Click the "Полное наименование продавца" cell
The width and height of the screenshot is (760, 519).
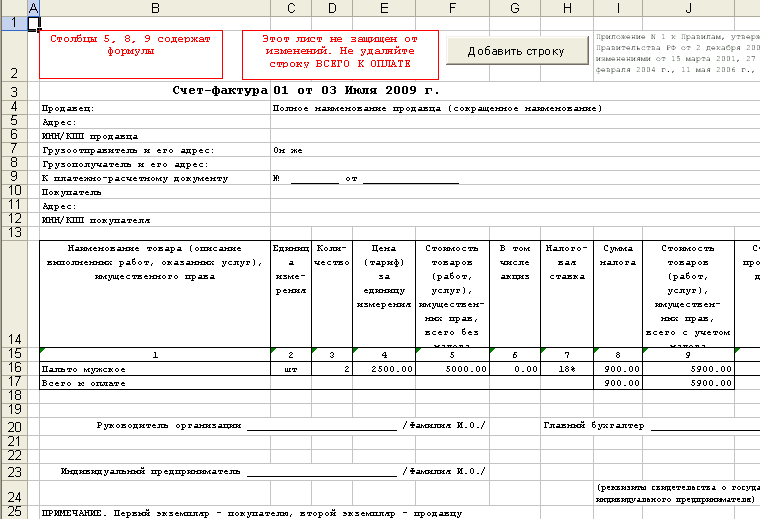(x=437, y=108)
